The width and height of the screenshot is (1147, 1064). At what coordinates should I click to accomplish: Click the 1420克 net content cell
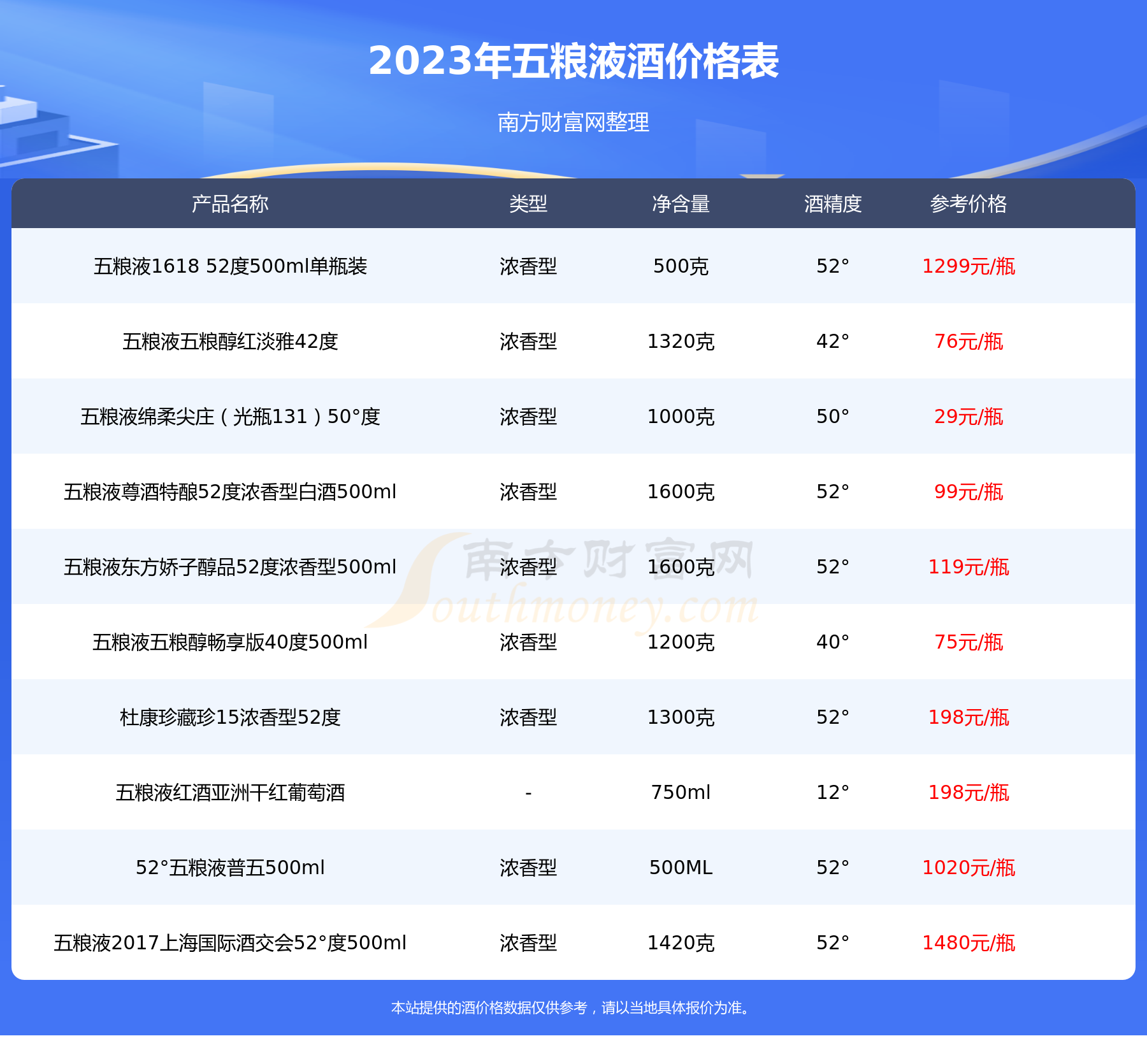point(681,943)
